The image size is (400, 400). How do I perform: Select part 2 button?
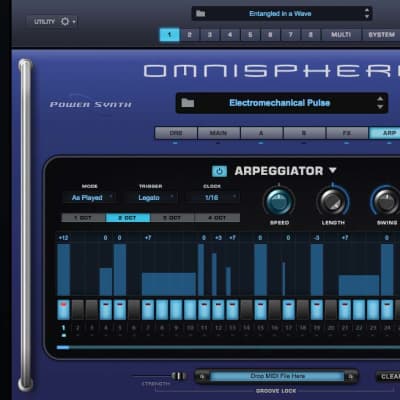point(189,35)
